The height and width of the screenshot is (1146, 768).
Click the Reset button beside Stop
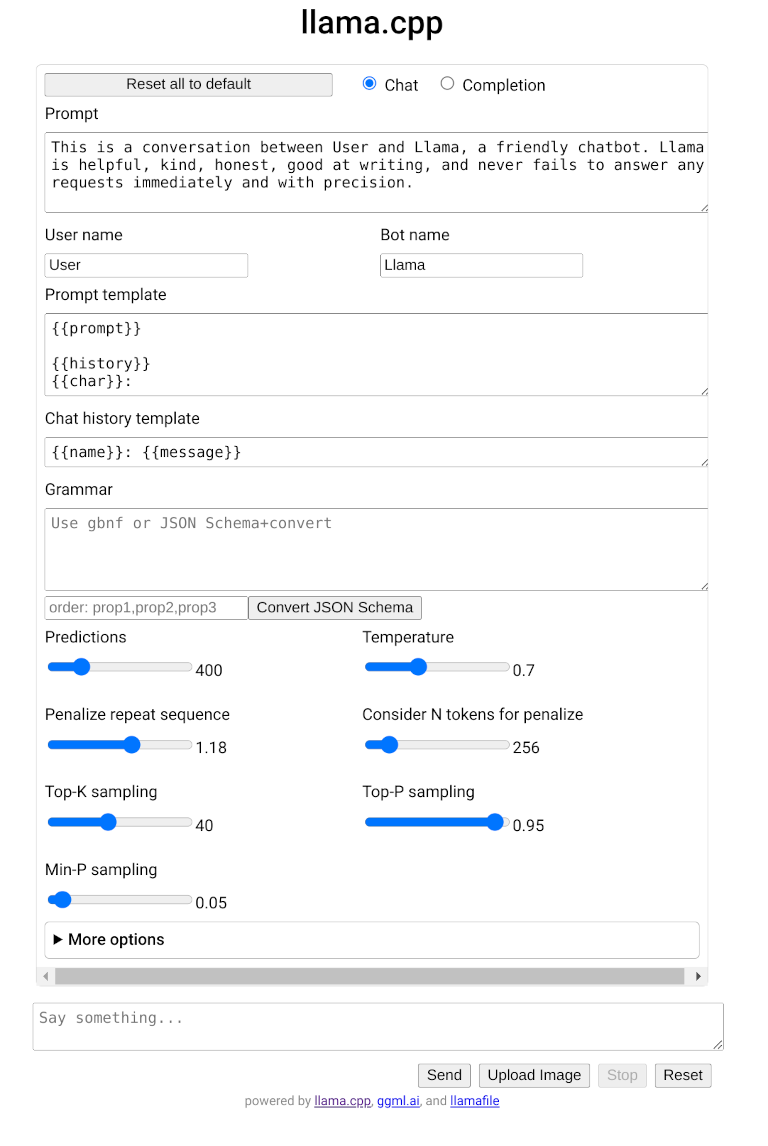click(683, 1076)
